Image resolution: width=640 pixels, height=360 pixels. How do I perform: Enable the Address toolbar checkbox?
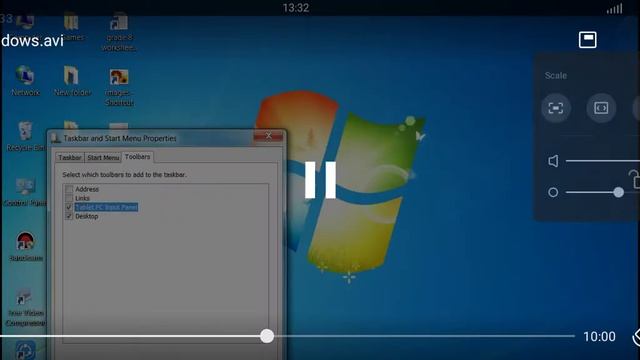coord(69,189)
